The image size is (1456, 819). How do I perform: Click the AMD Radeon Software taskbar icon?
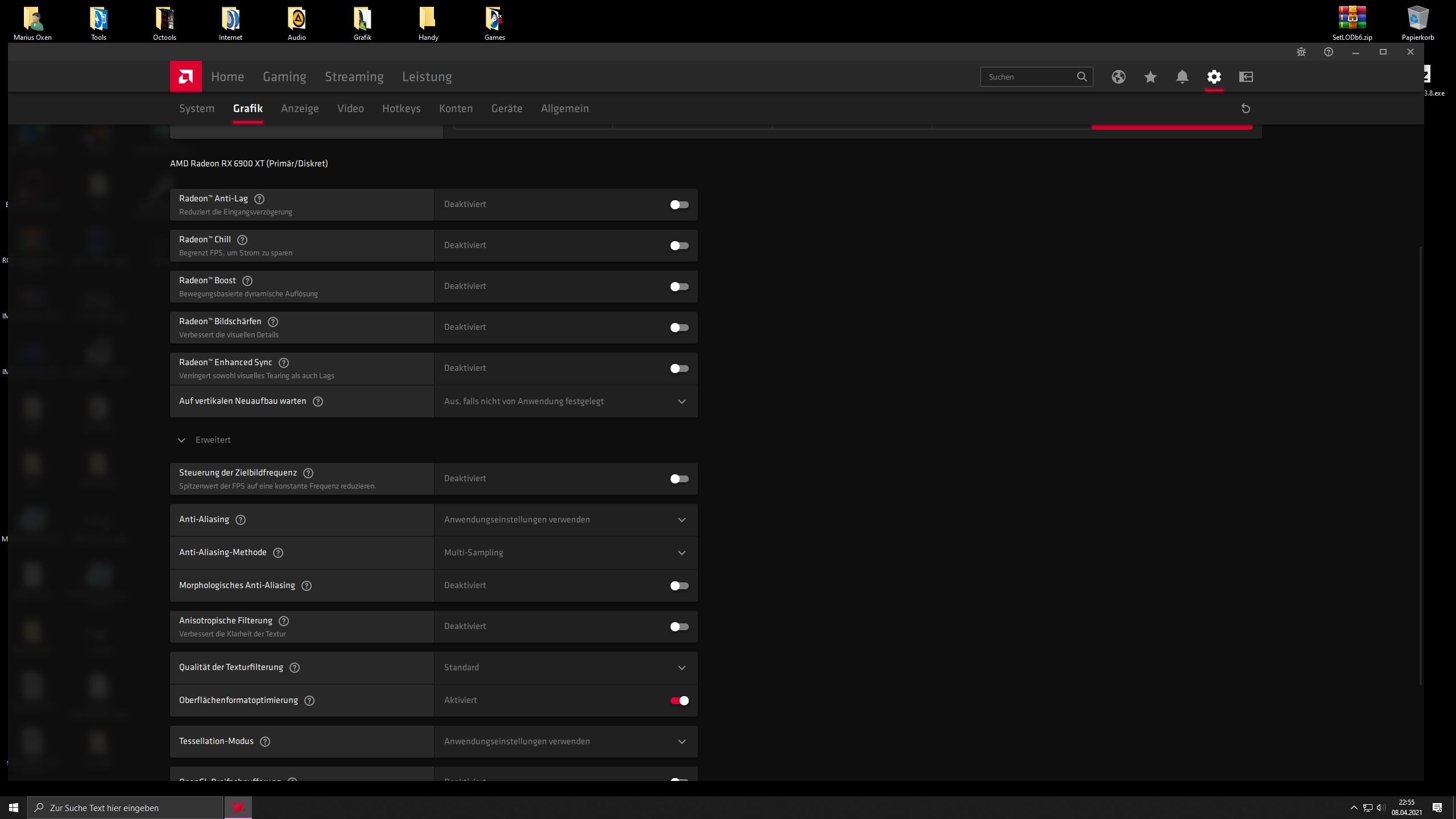click(x=238, y=808)
